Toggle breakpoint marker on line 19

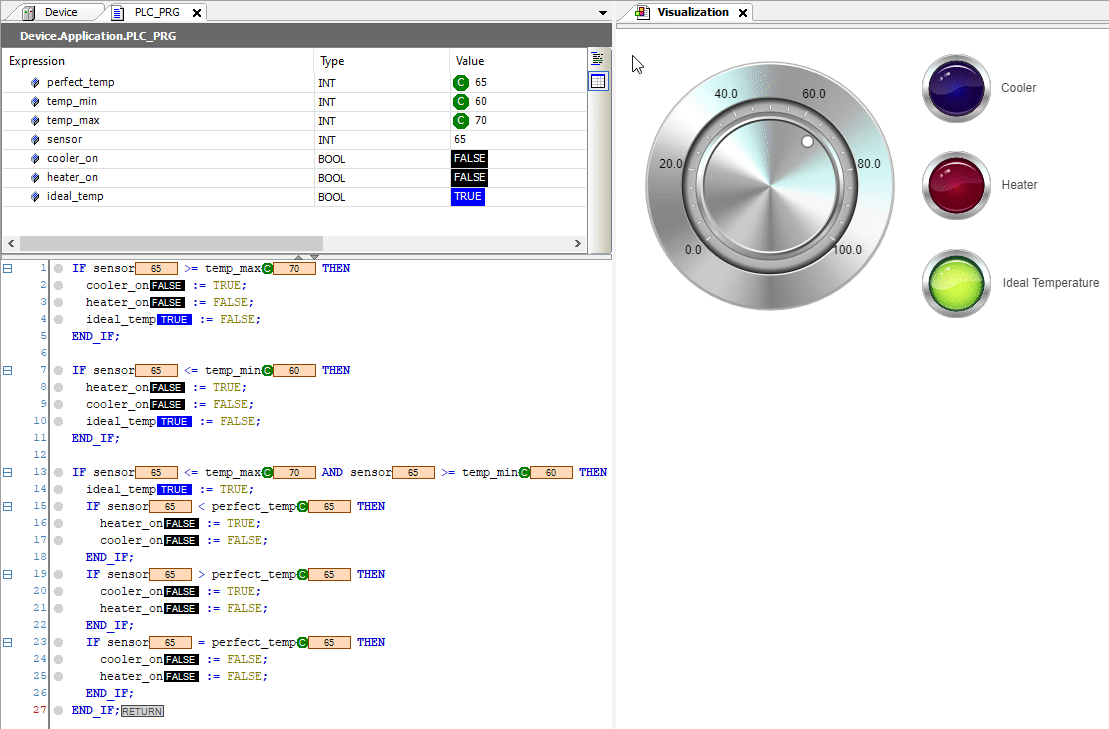click(59, 574)
